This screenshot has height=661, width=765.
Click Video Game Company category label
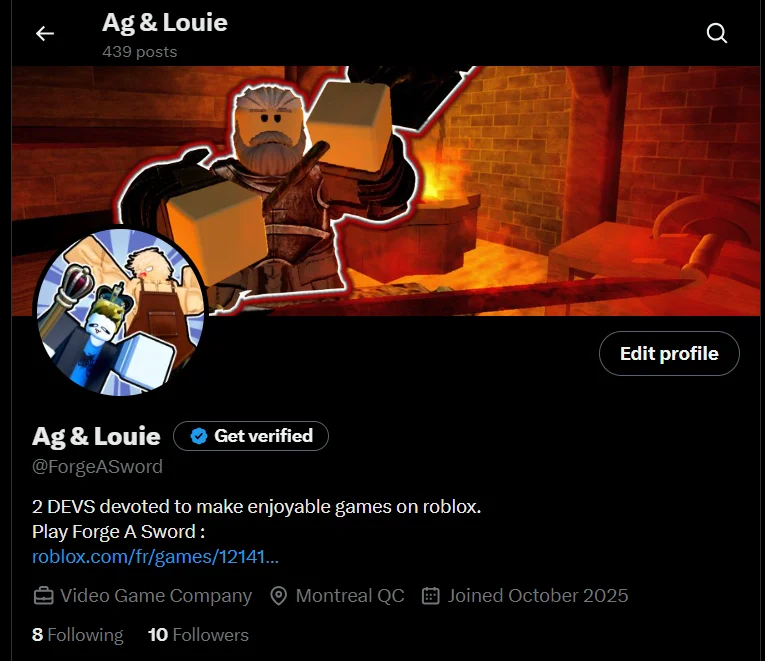pyautogui.click(x=156, y=596)
